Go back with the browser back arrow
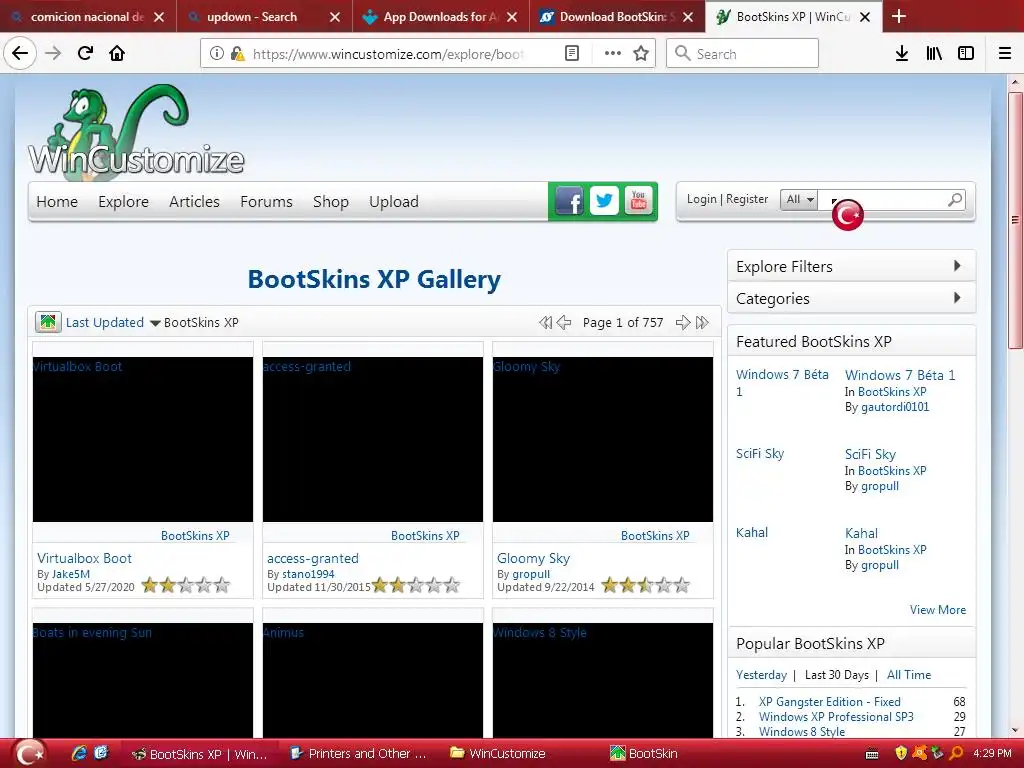1024x768 pixels. tap(20, 54)
